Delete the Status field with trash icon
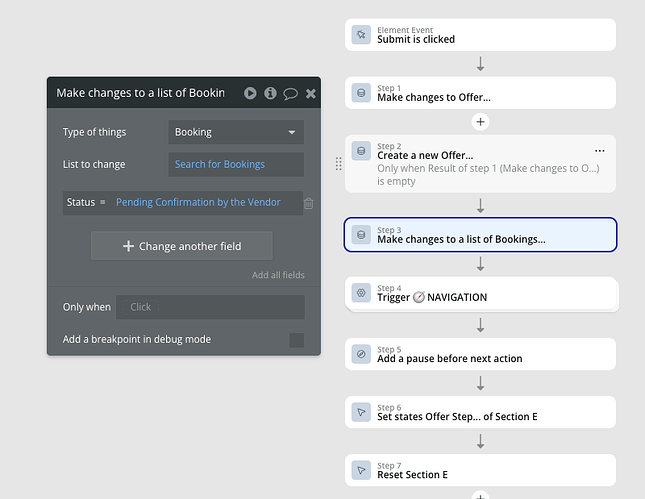Screen dimensions: 645x499 click(308, 203)
